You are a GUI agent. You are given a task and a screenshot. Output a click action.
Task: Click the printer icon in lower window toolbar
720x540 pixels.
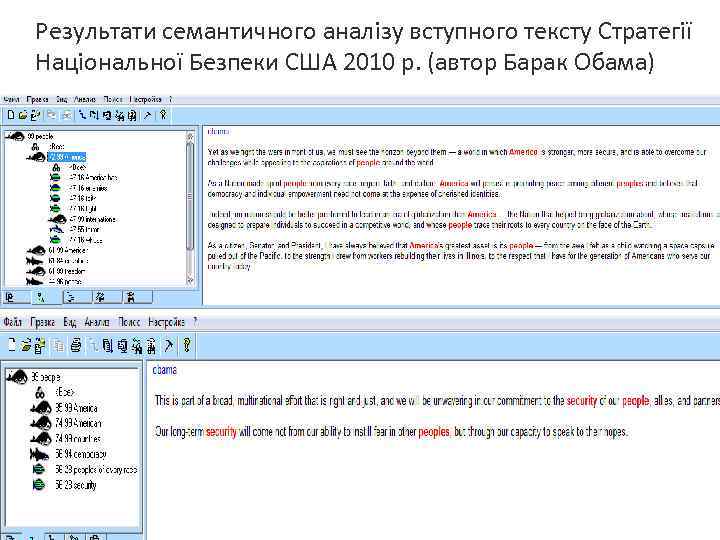[x=76, y=345]
